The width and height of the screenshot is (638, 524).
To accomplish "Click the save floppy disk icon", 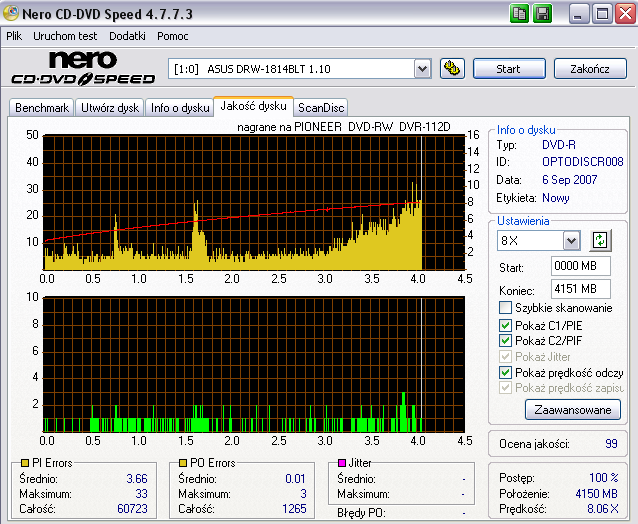I will pos(542,14).
